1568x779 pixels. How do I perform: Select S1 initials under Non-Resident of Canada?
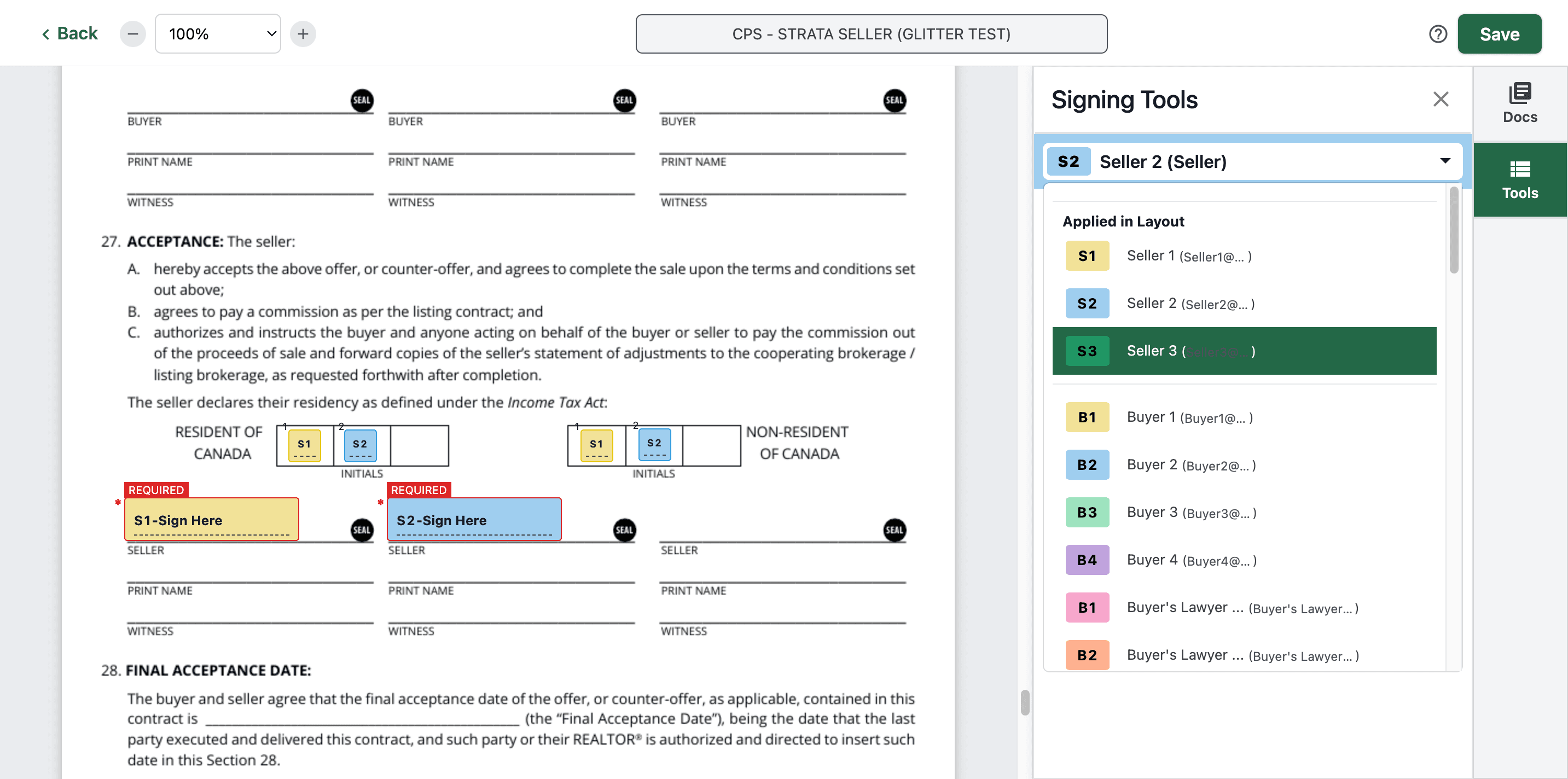click(x=596, y=445)
